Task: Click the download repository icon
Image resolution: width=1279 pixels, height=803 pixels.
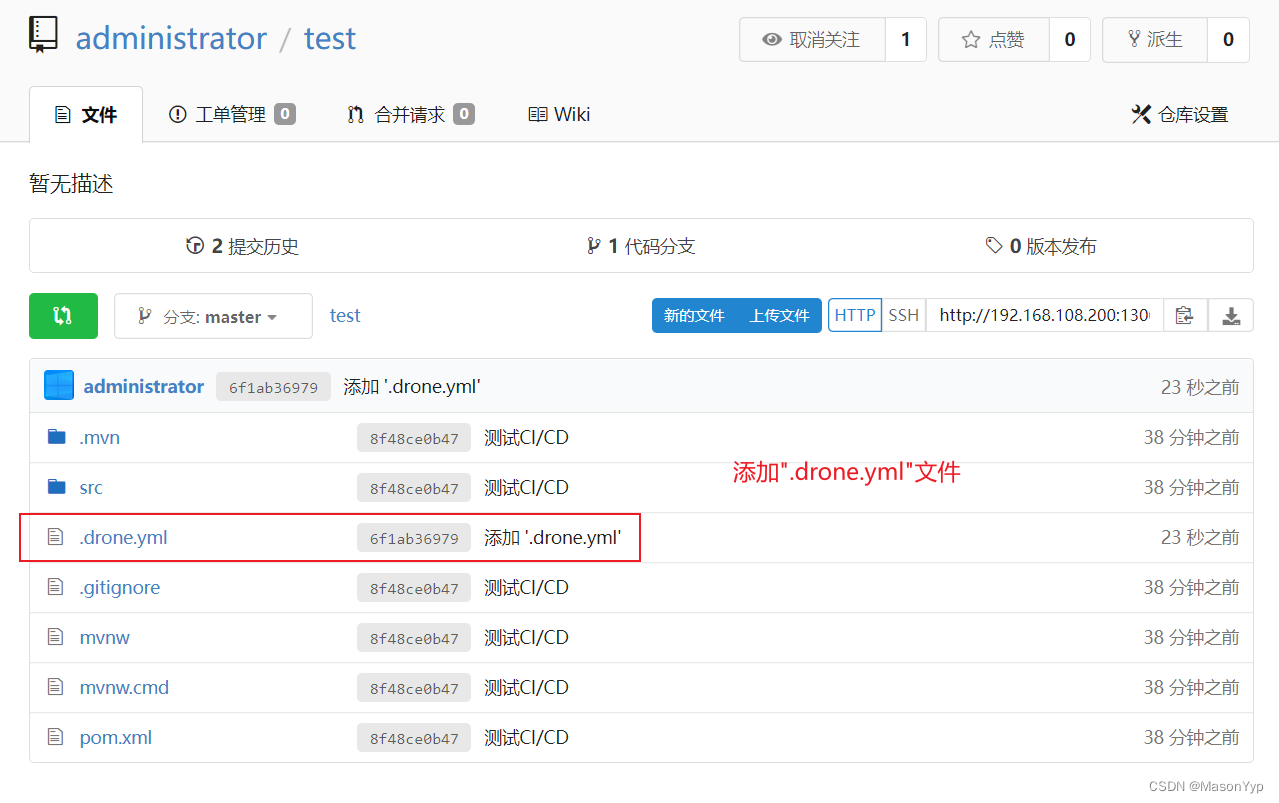Action: click(x=1231, y=315)
